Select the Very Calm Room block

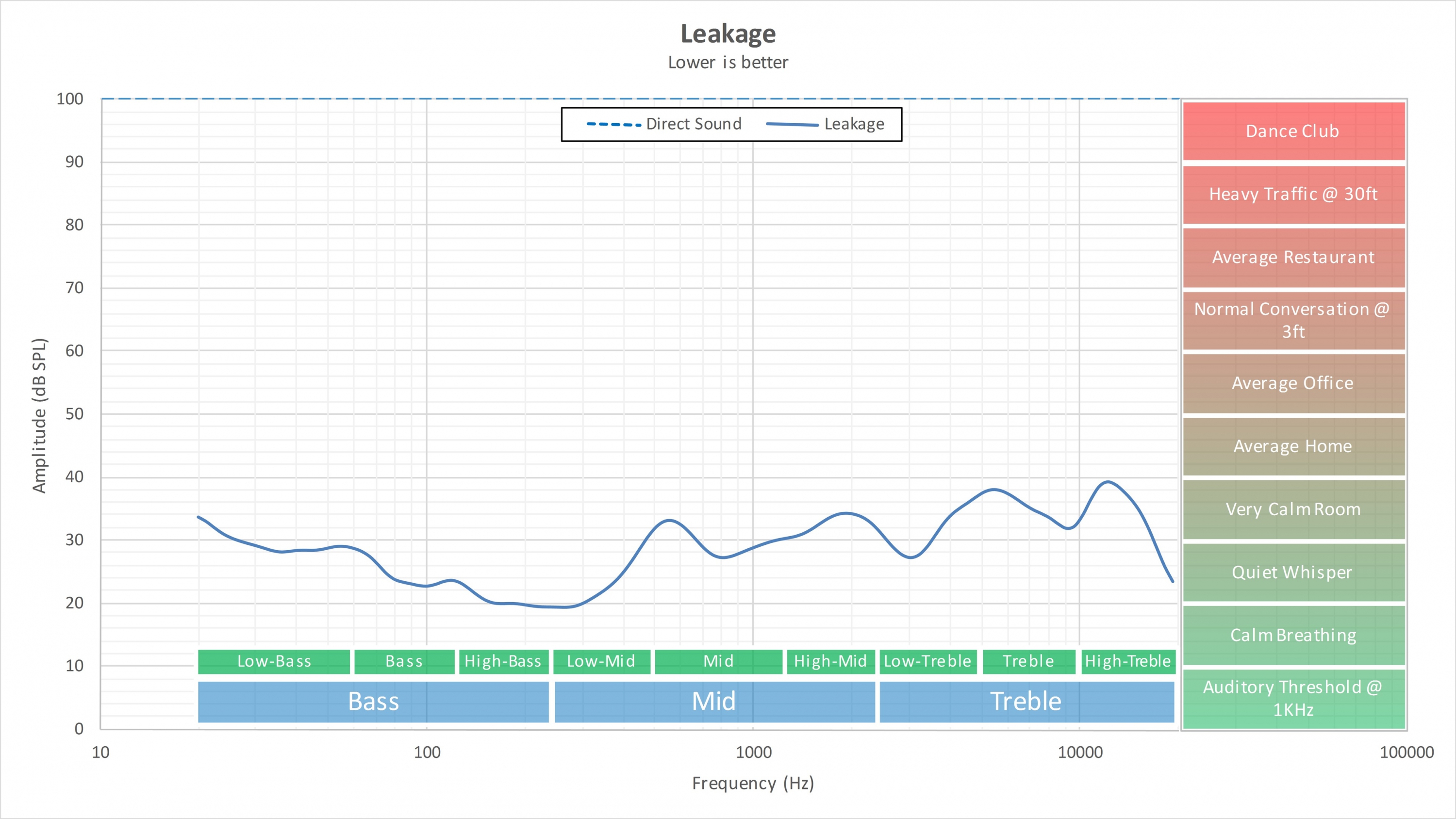tap(1293, 509)
